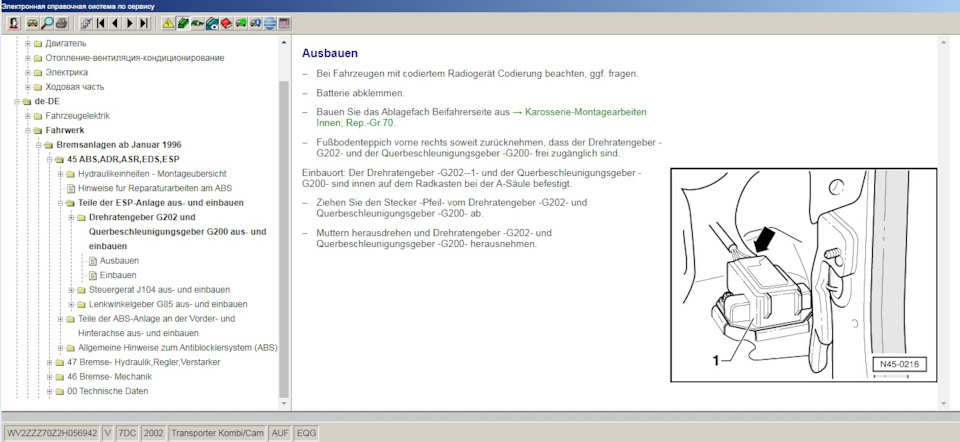960x442 pixels.
Task: Follow Karosserie-Montagearbeiten Innen; Rep.-Gr.70 link
Action: pyautogui.click(x=481, y=118)
